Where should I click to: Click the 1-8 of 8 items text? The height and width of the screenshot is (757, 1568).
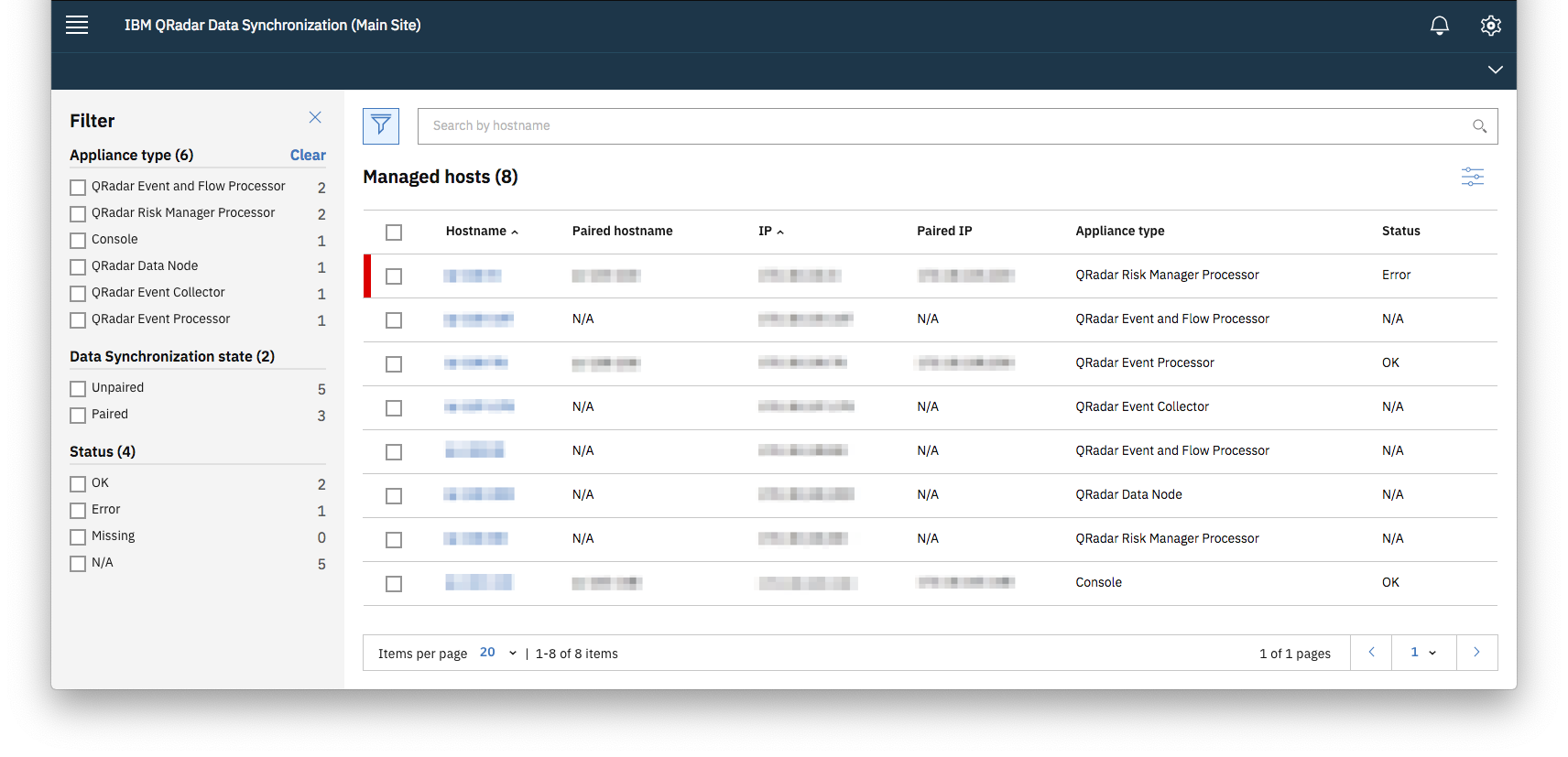577,654
